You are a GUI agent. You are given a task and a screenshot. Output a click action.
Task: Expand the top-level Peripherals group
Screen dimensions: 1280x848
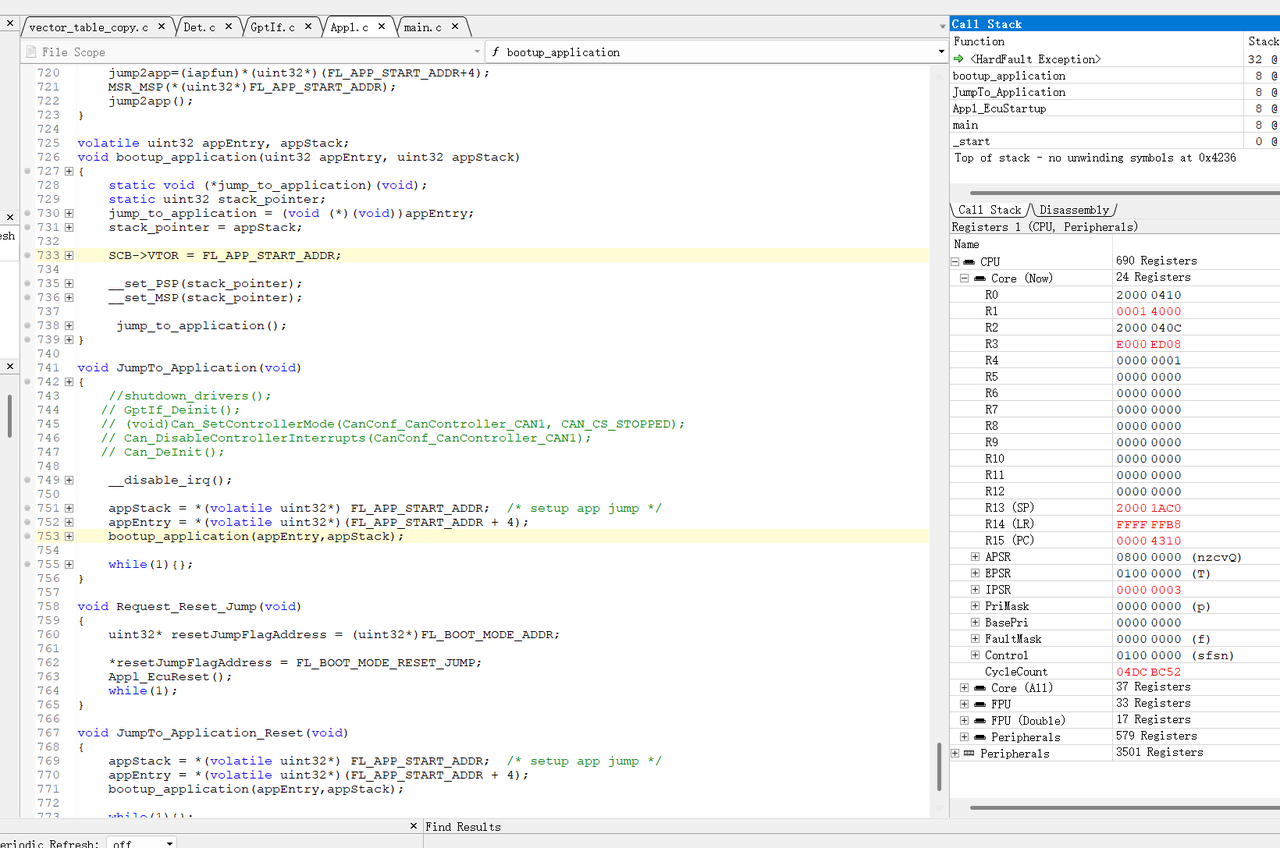(956, 753)
